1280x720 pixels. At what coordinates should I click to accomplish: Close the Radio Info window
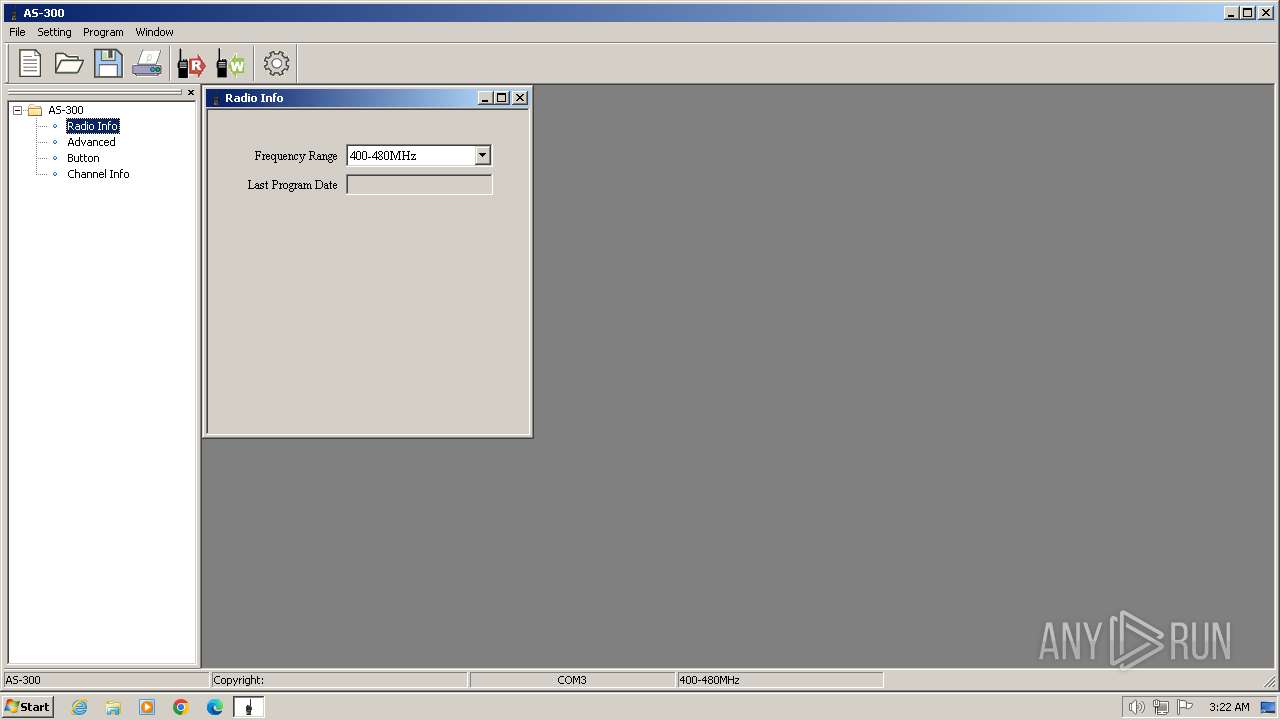point(520,98)
